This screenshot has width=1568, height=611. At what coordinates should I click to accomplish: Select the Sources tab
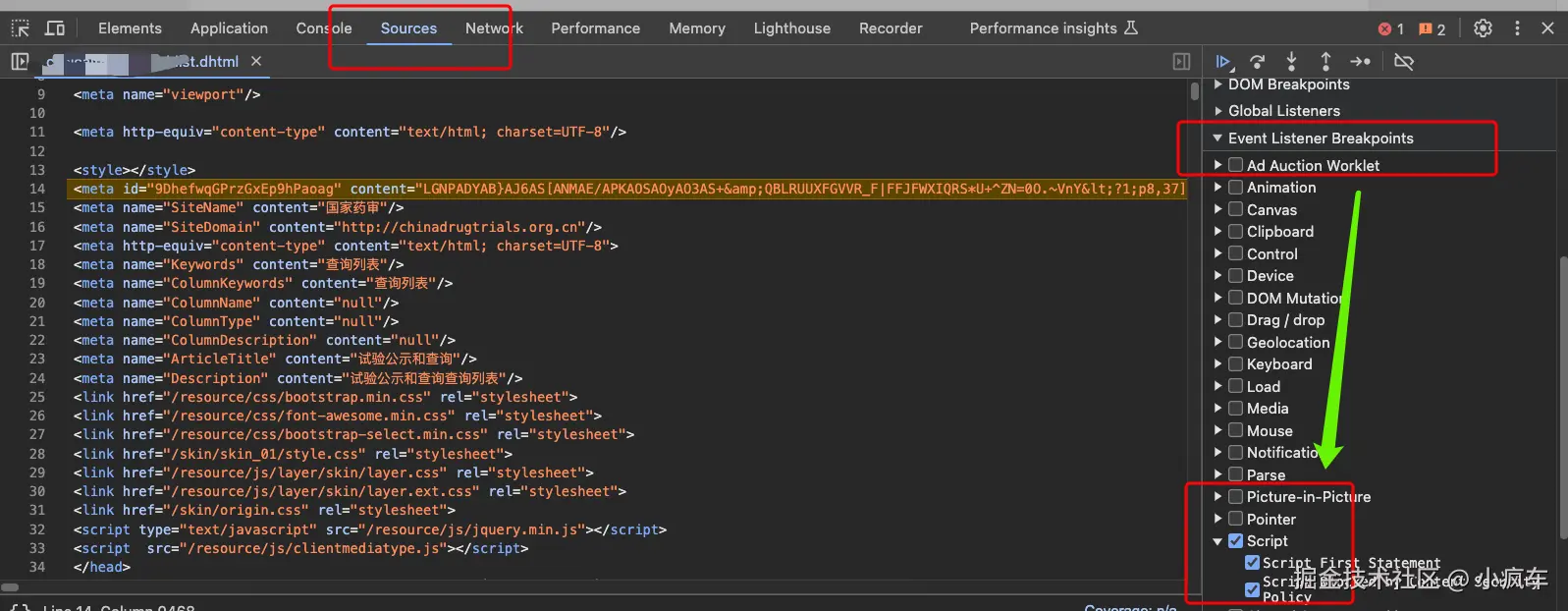coord(408,28)
